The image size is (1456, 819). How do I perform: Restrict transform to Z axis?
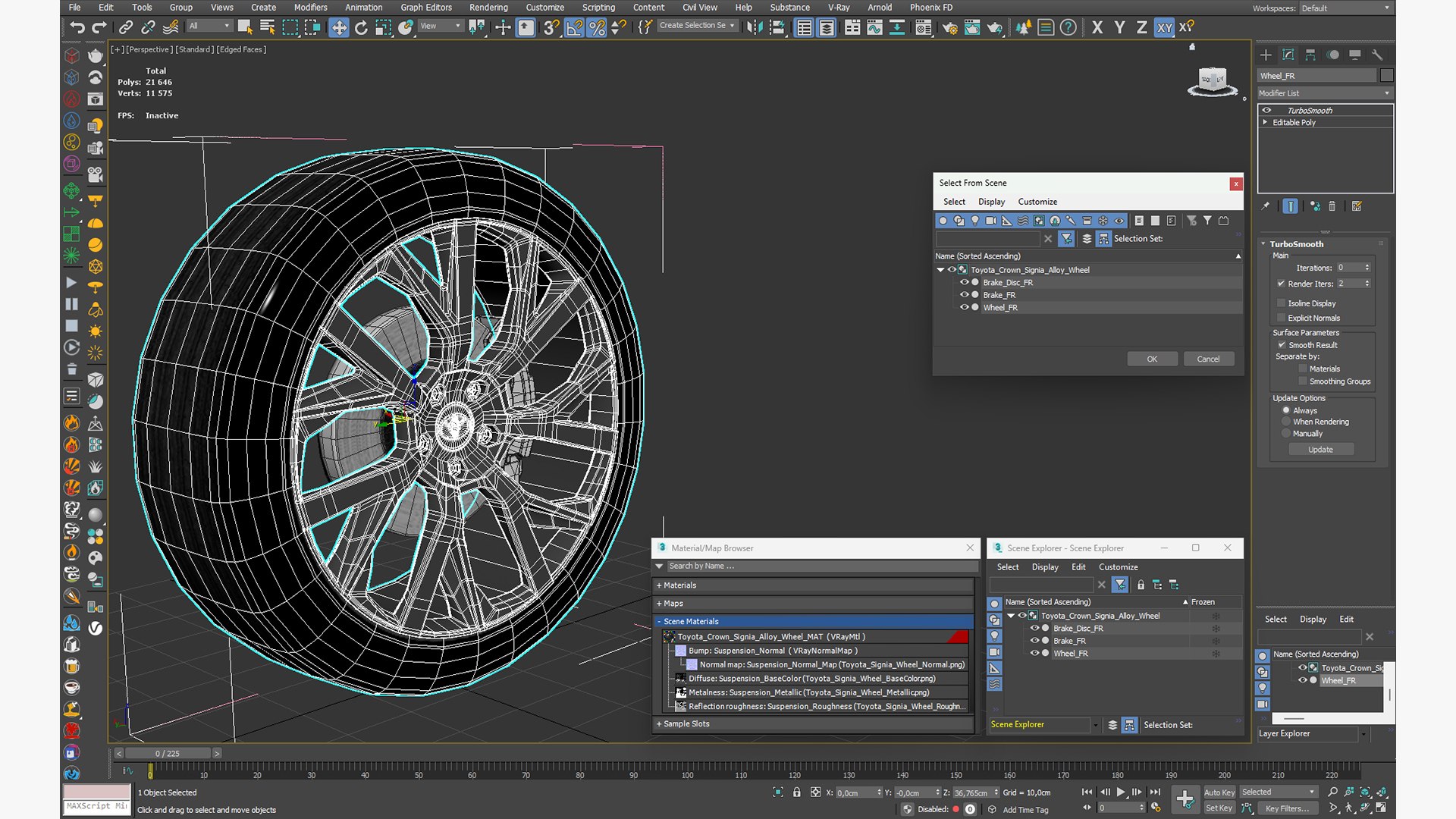click(1141, 28)
